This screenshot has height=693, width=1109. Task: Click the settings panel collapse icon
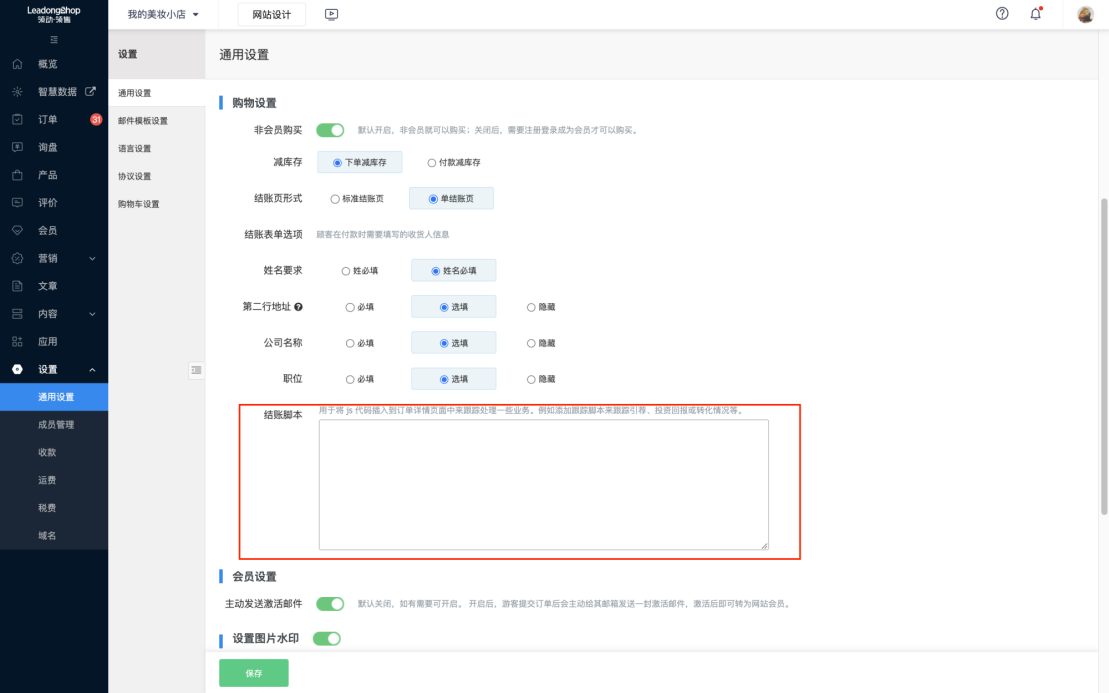(x=196, y=370)
